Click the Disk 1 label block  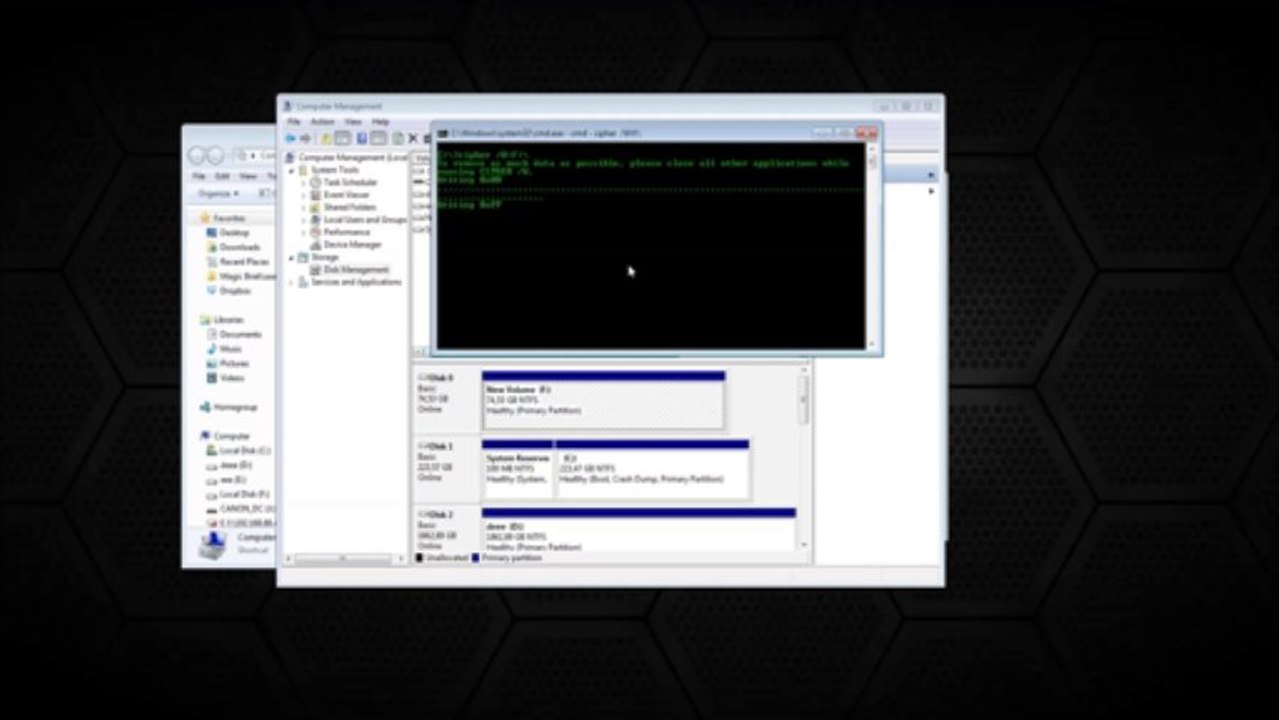point(446,469)
